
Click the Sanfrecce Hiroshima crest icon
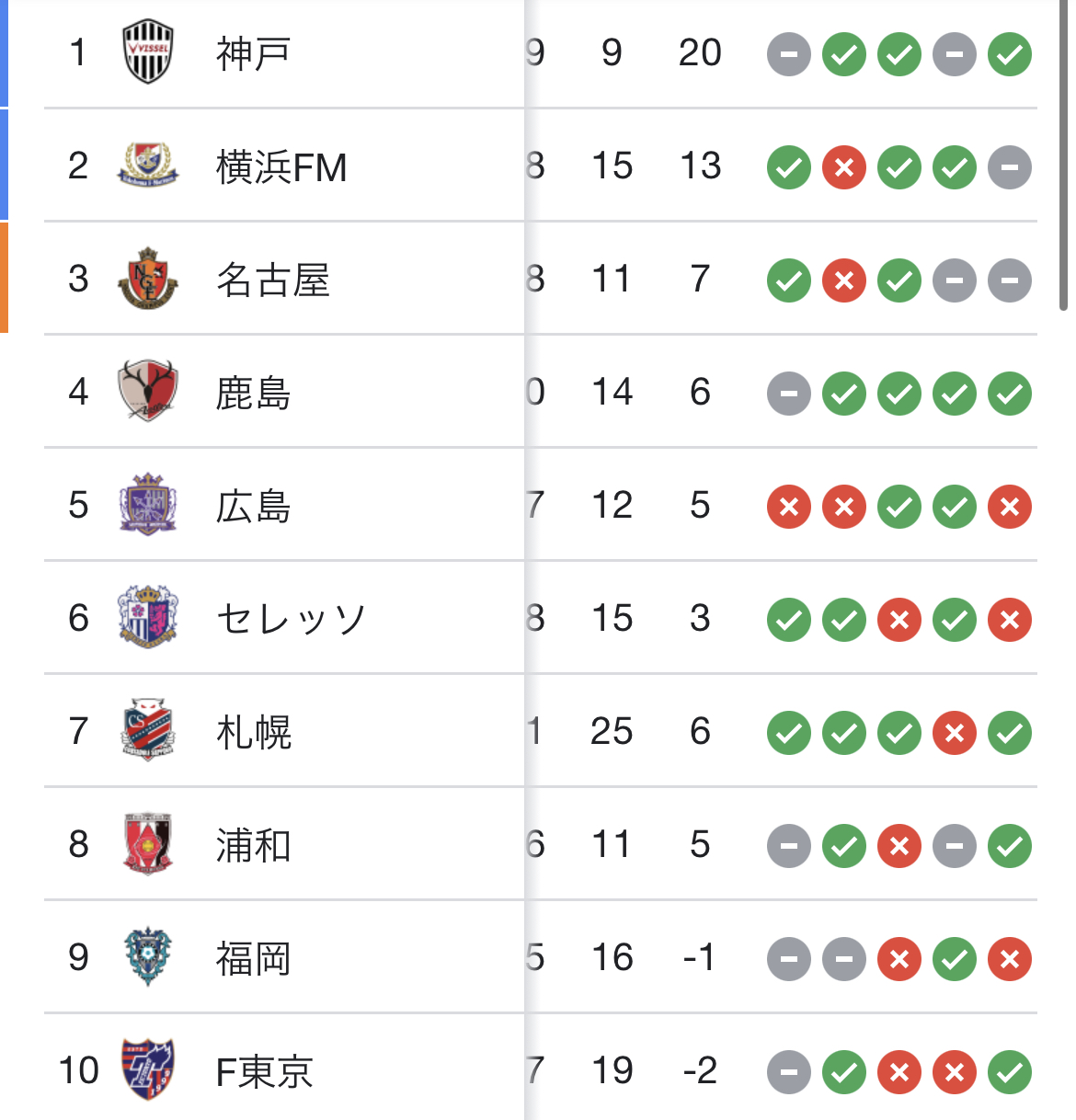click(x=148, y=505)
